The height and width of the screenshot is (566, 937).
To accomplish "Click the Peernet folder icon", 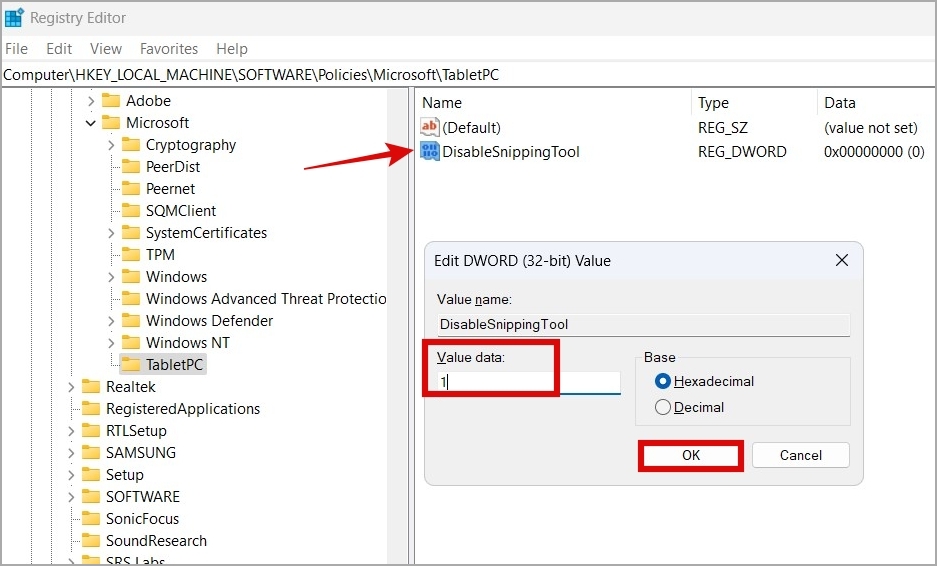I will pos(130,189).
